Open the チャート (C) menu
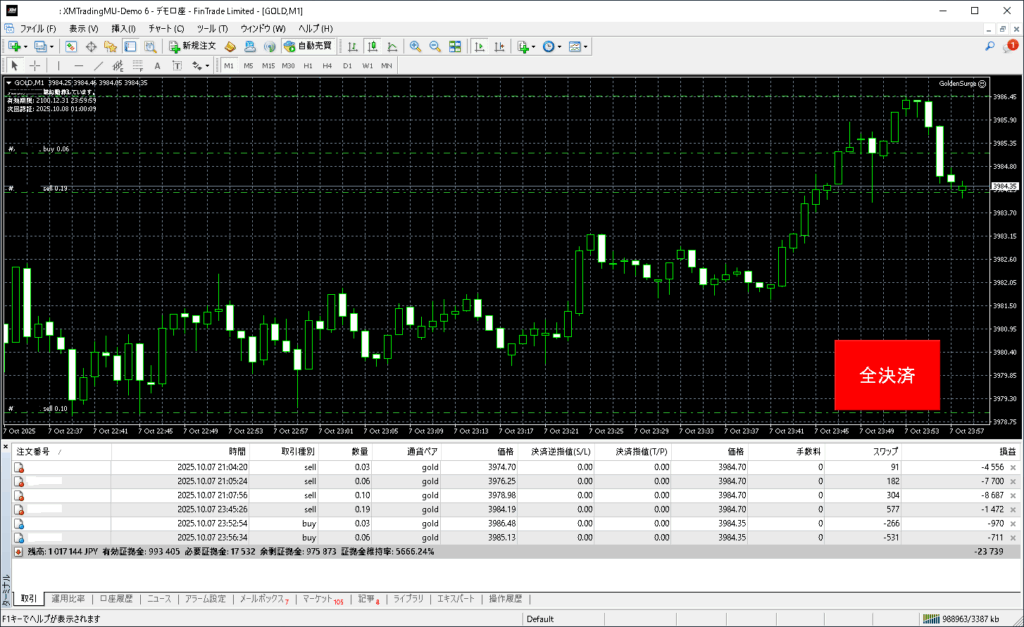This screenshot has width=1024, height=627. click(x=166, y=28)
